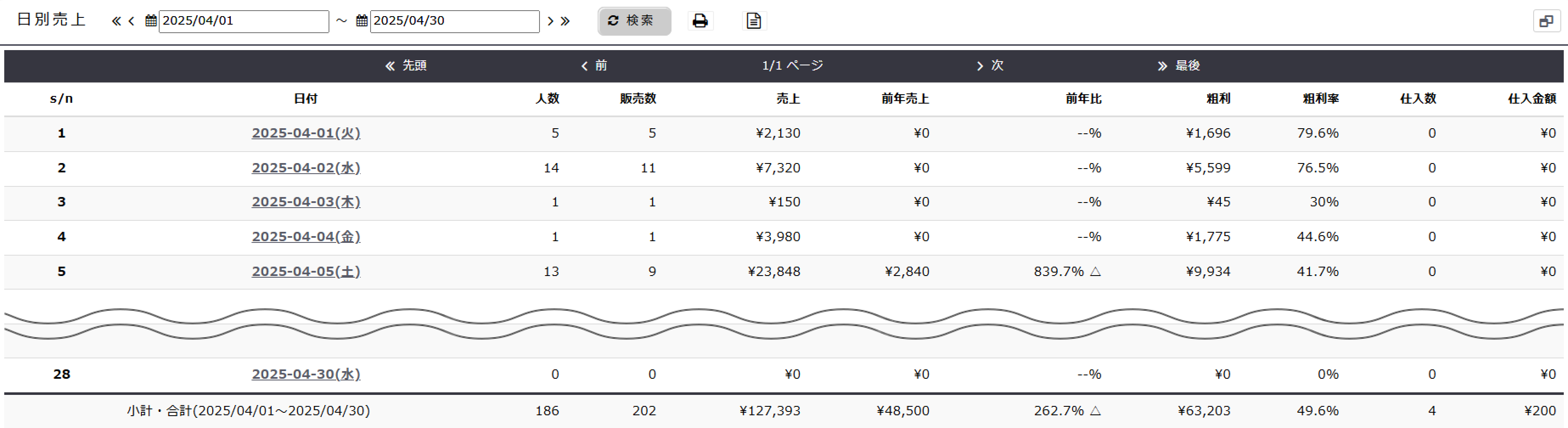The image size is (1568, 428).
Task: Go to the first page via 先頭
Action: 405,66
